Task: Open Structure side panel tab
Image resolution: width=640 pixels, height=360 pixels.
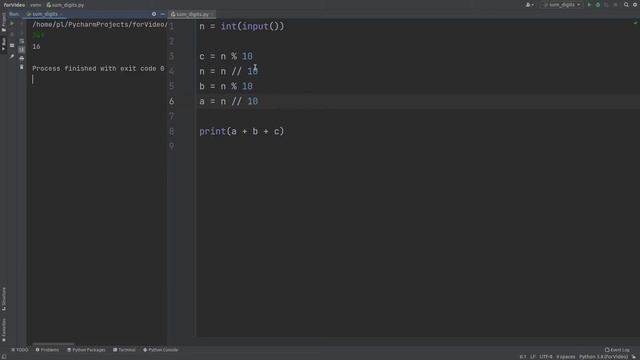Action: [4, 298]
